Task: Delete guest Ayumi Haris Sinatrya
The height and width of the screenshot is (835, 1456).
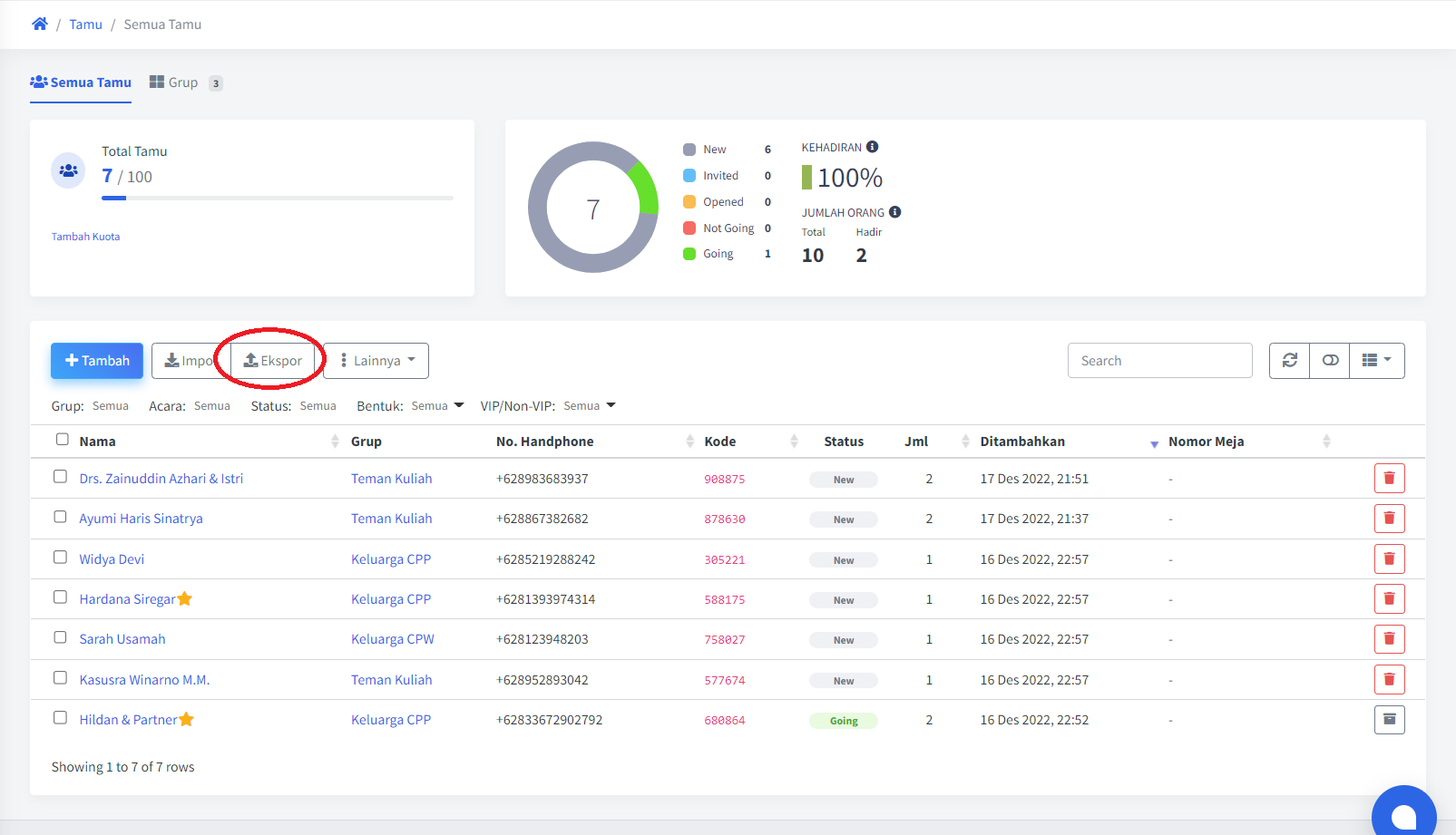Action: pos(1389,519)
